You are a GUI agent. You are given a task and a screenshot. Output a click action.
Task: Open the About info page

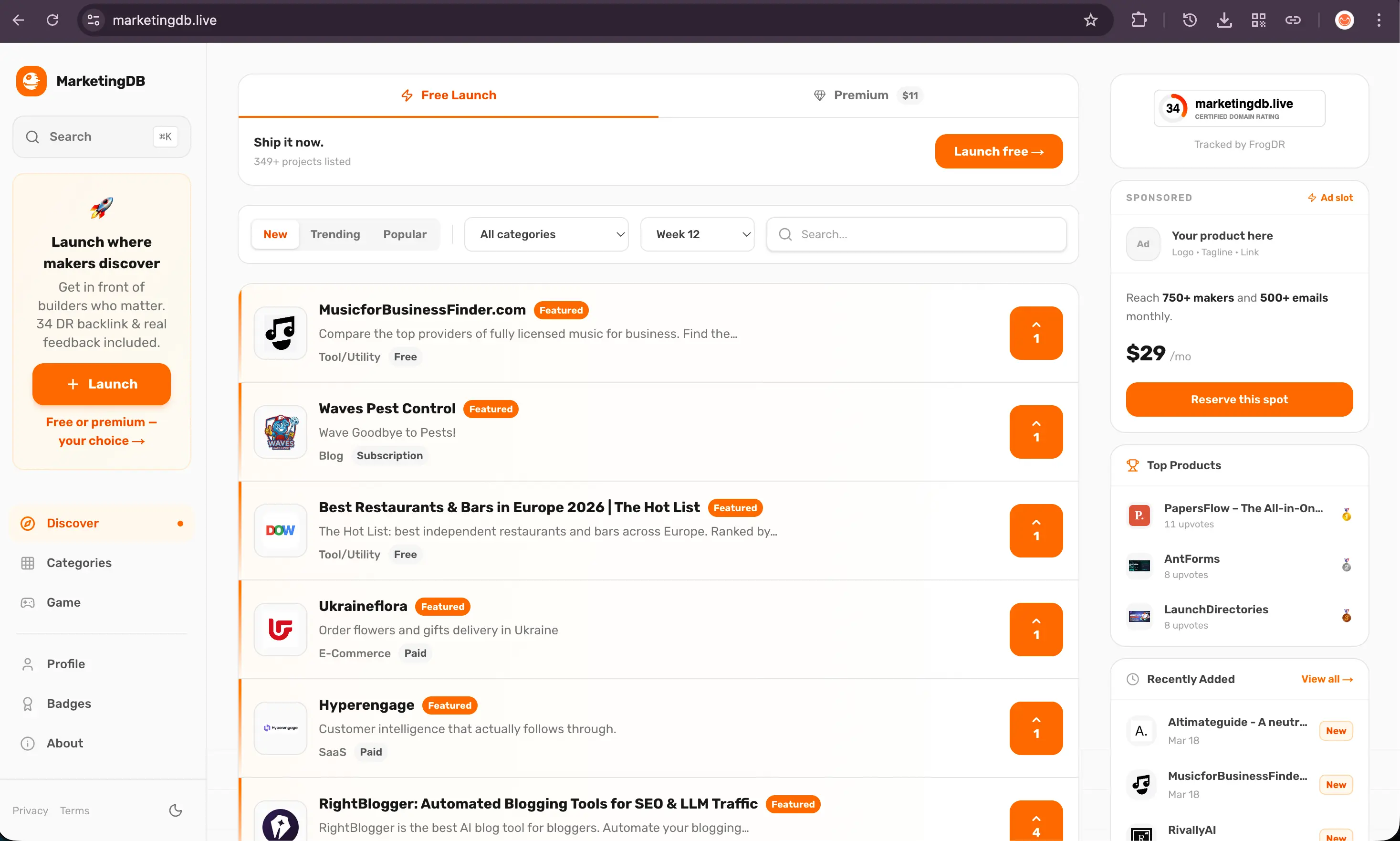point(64,743)
